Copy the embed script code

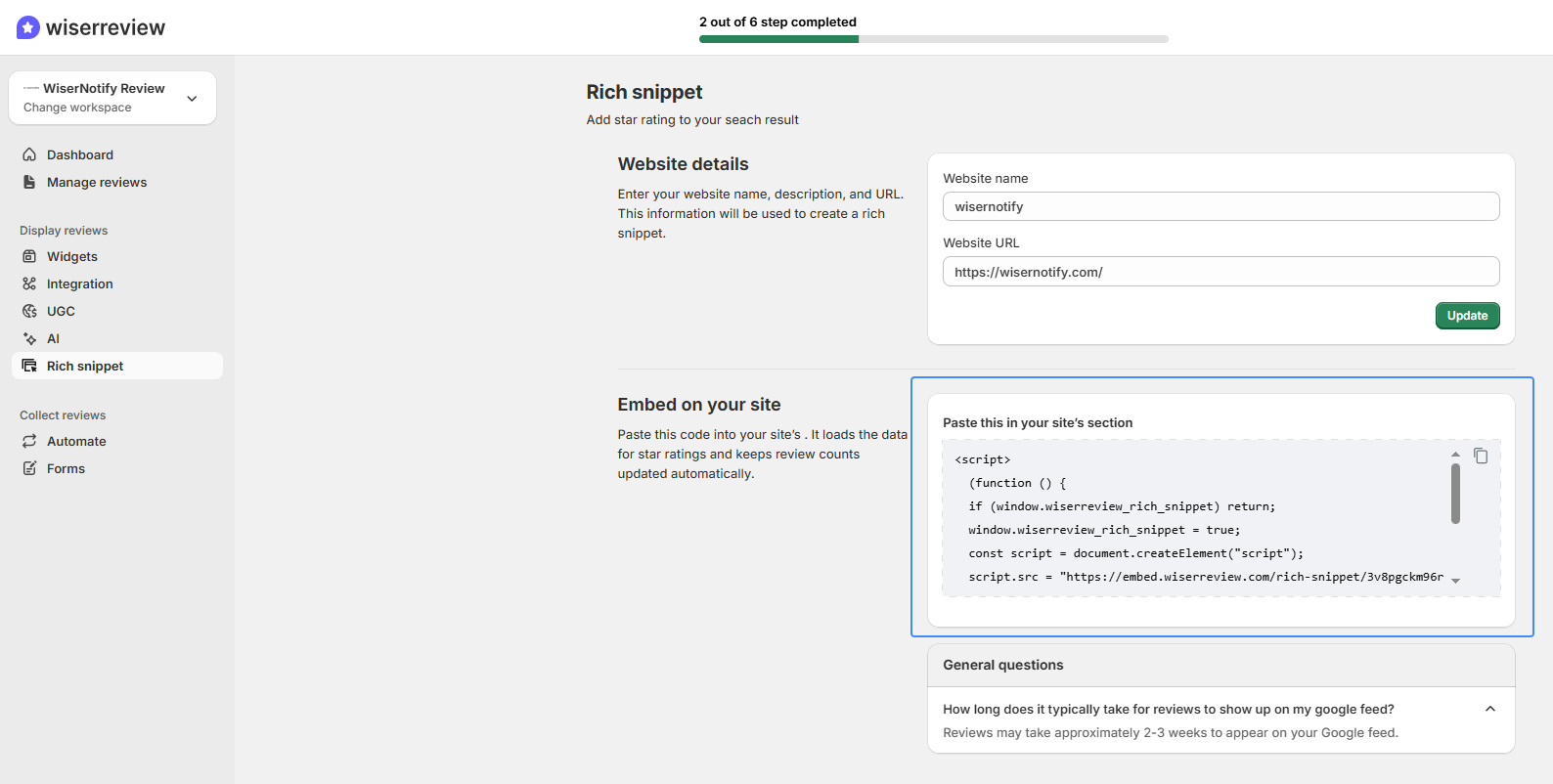click(1481, 456)
